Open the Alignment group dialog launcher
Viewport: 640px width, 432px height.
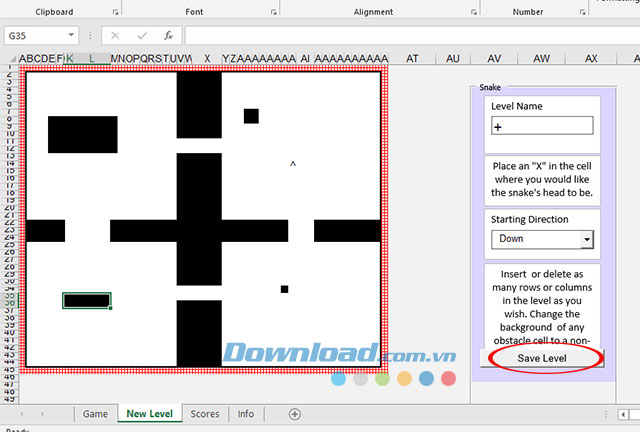click(473, 12)
